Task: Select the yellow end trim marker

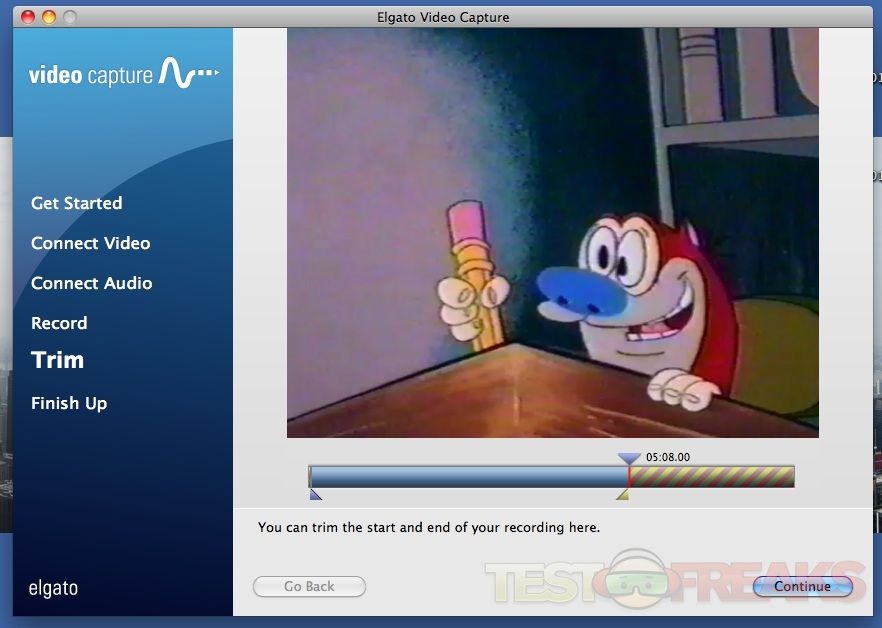Action: (622, 494)
